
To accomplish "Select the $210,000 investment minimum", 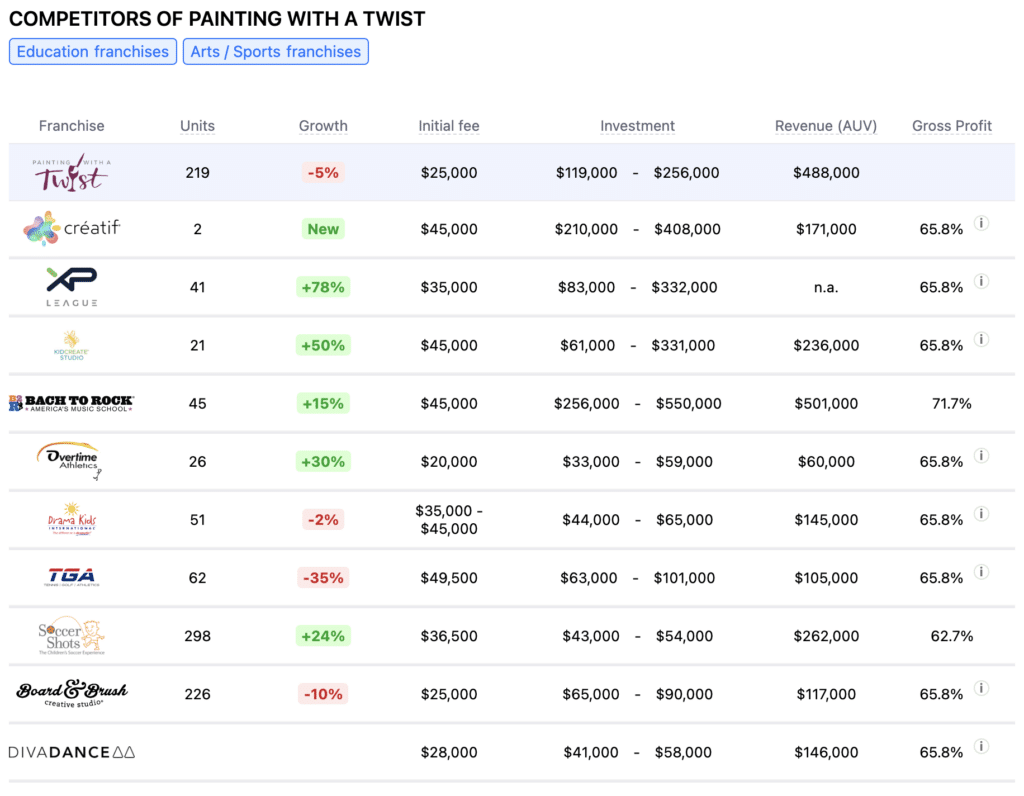I will (586, 229).
